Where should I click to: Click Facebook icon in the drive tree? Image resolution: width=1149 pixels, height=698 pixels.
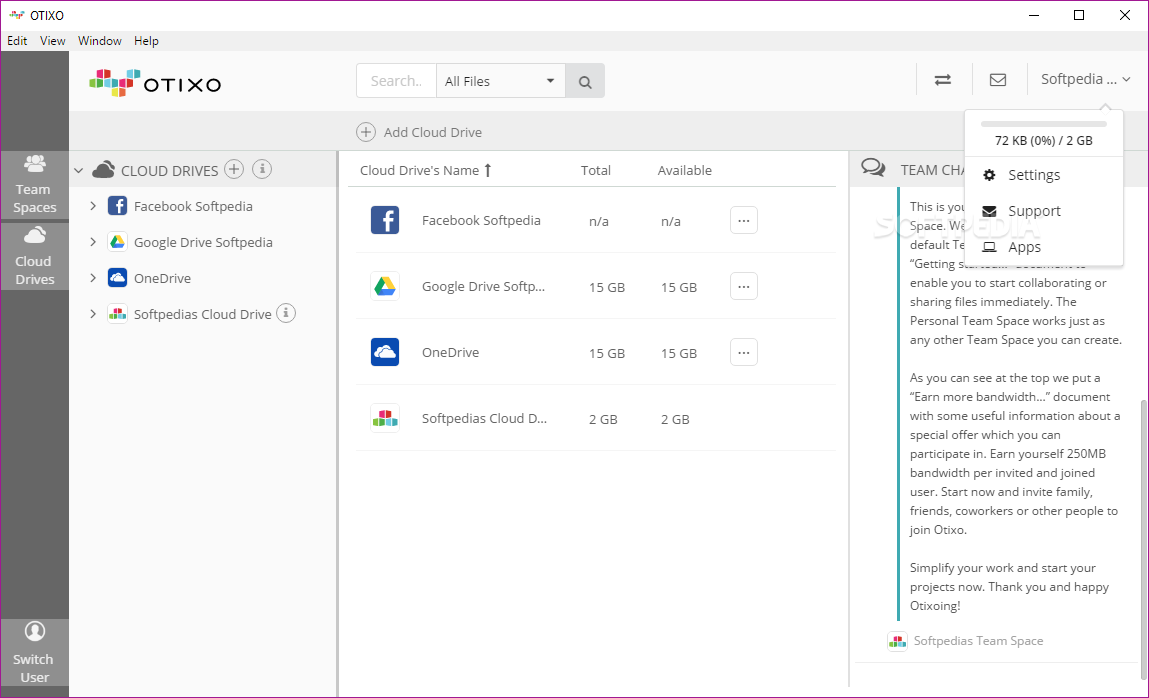click(117, 206)
